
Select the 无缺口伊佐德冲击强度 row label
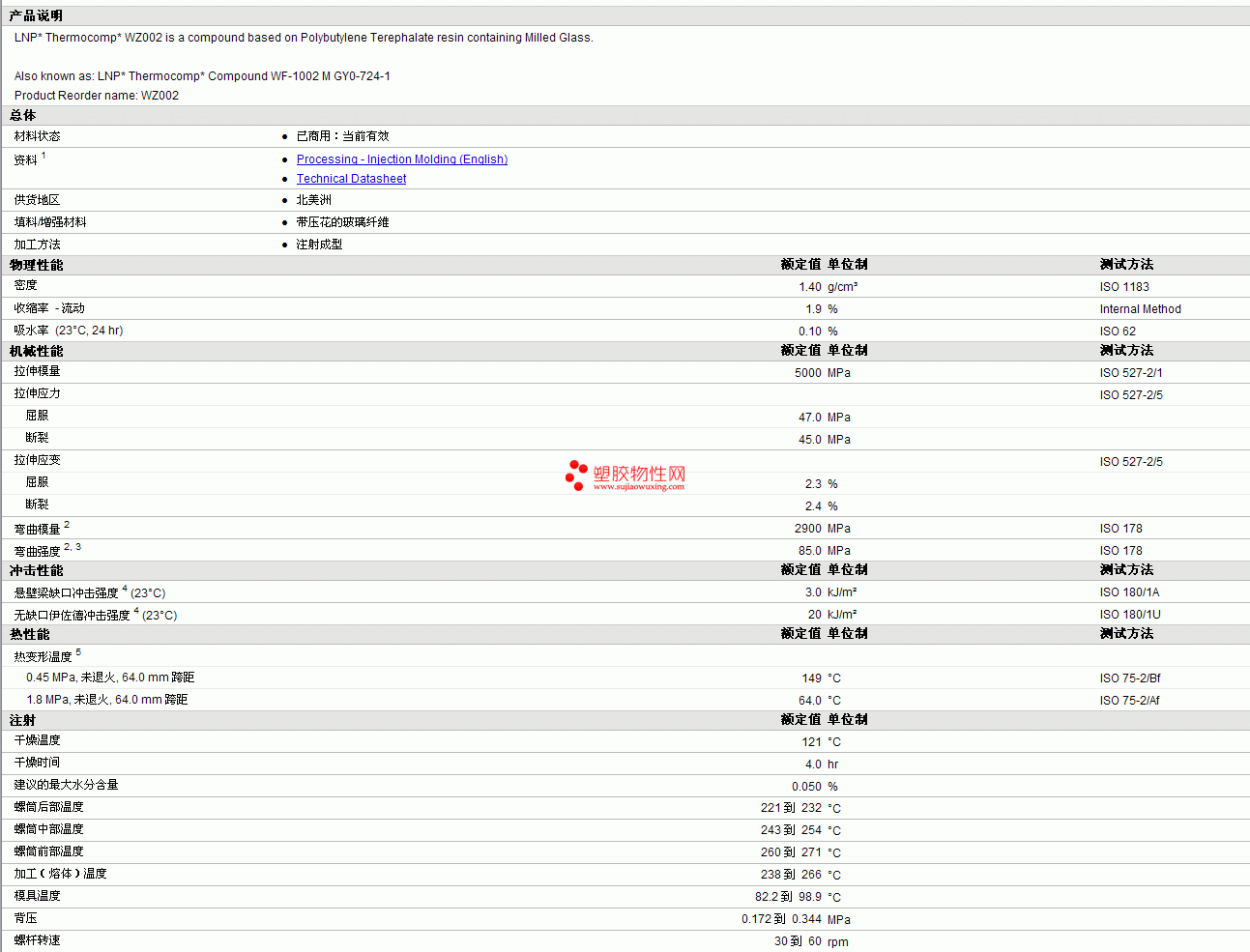pos(72,615)
